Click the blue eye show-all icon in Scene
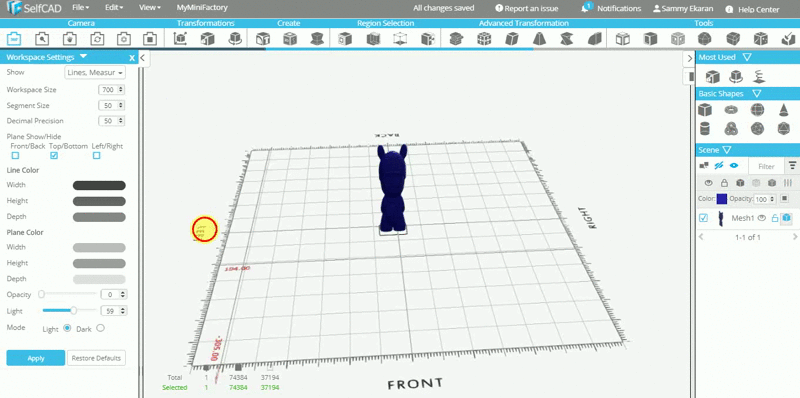The image size is (800, 398). tap(734, 165)
